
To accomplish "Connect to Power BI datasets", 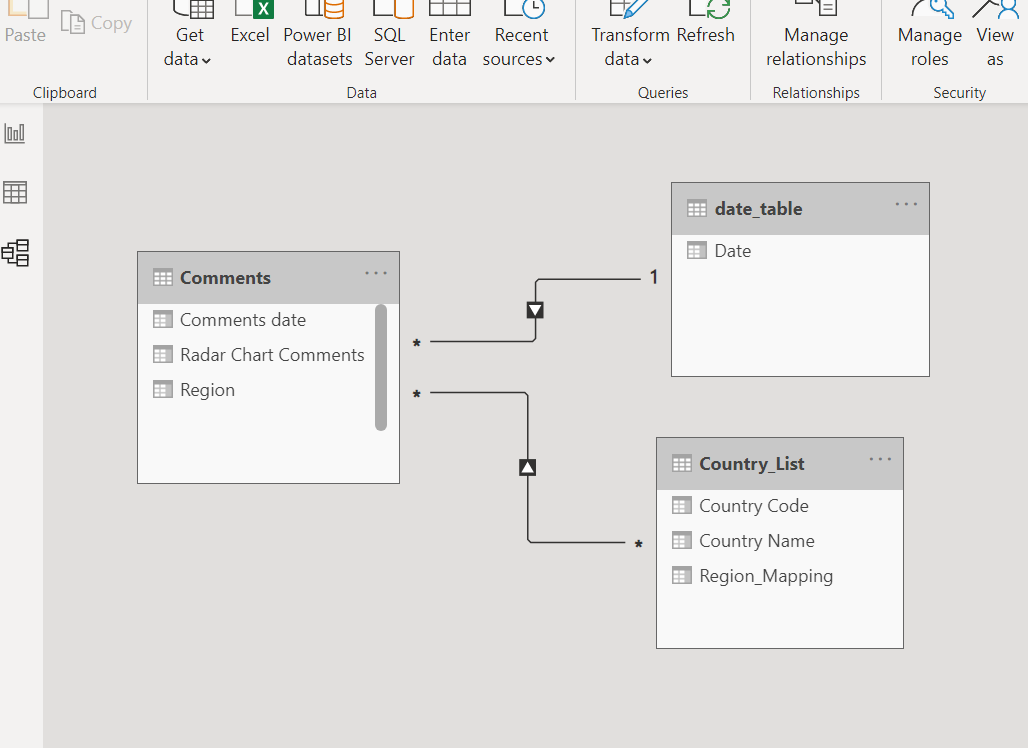I will (x=319, y=36).
